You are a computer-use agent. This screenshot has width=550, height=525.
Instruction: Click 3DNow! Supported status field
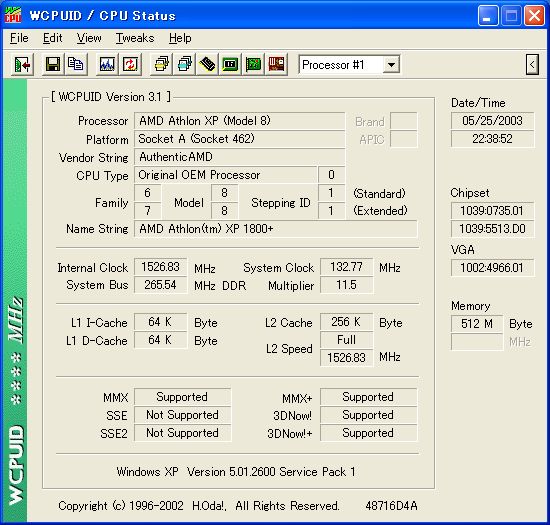coord(368,415)
